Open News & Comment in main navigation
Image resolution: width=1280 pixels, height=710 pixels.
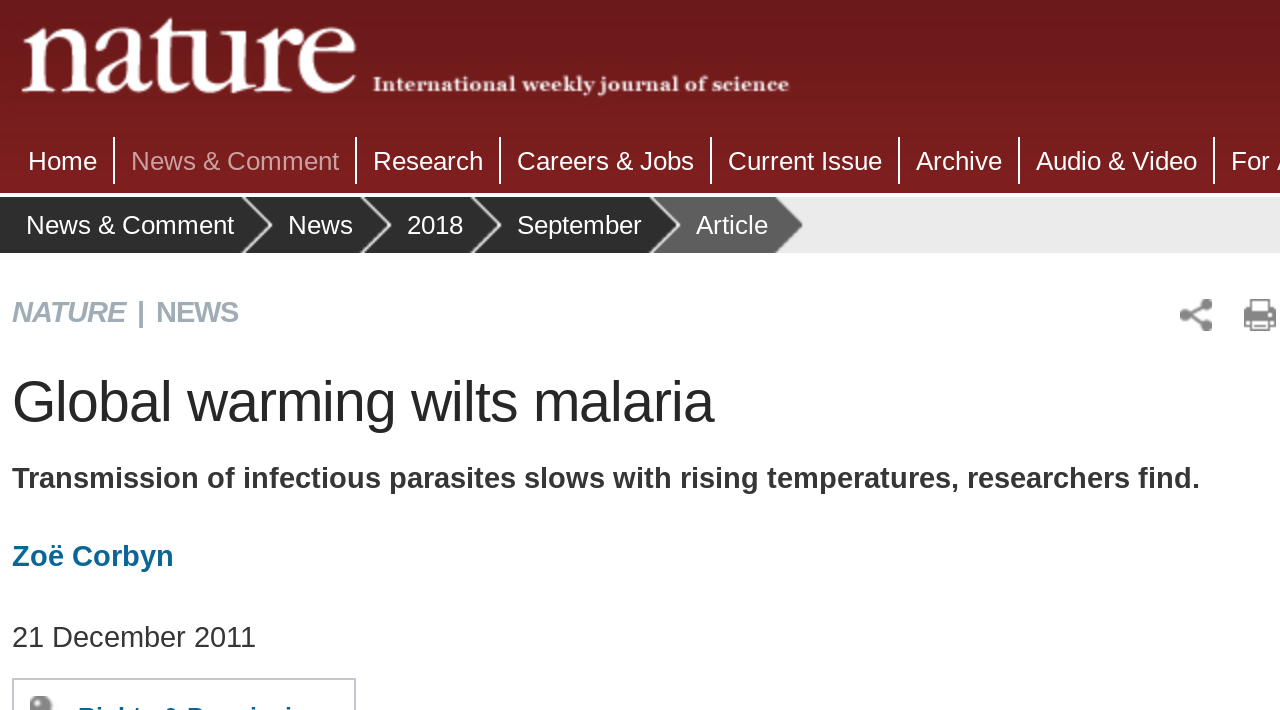pyautogui.click(x=235, y=161)
